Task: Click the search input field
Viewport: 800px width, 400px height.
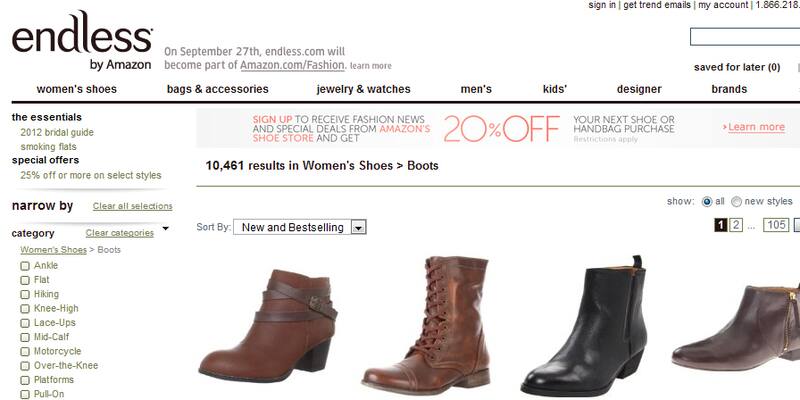Action: point(745,37)
